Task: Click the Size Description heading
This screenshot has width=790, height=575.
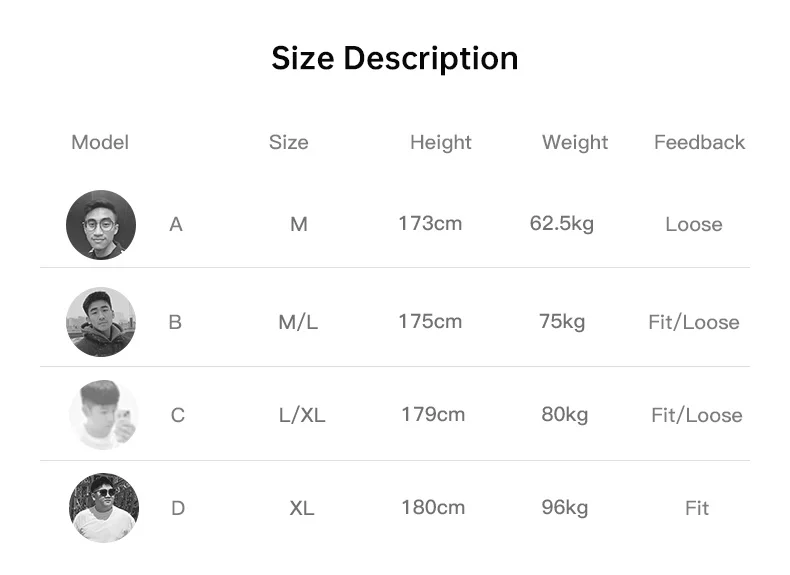Action: (395, 58)
